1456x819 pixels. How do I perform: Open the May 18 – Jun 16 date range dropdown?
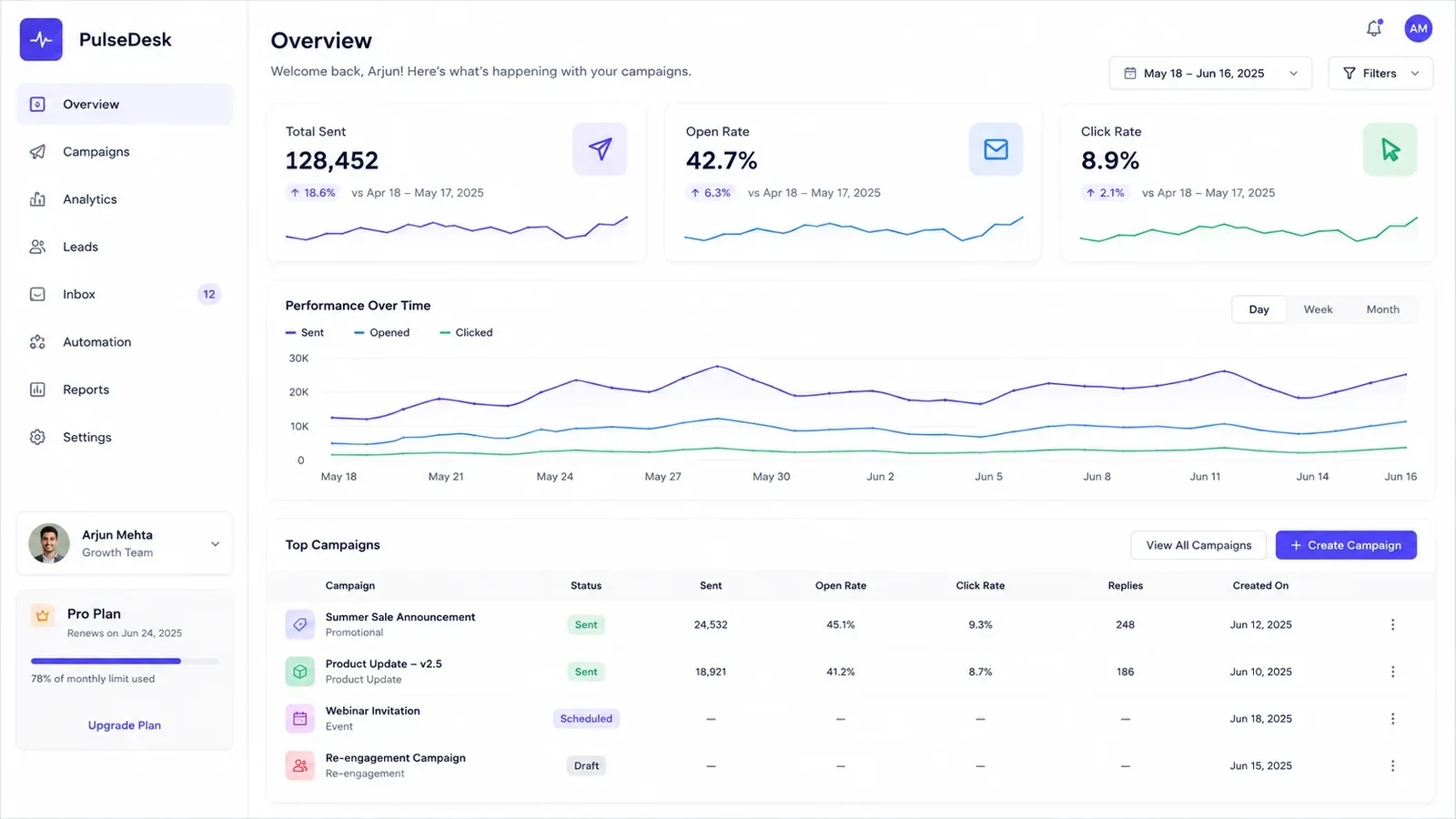pos(1210,73)
